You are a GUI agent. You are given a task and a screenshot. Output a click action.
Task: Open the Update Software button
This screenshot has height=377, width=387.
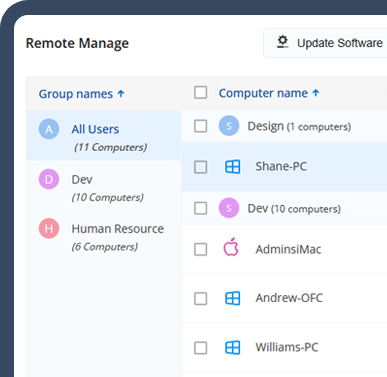(x=325, y=43)
